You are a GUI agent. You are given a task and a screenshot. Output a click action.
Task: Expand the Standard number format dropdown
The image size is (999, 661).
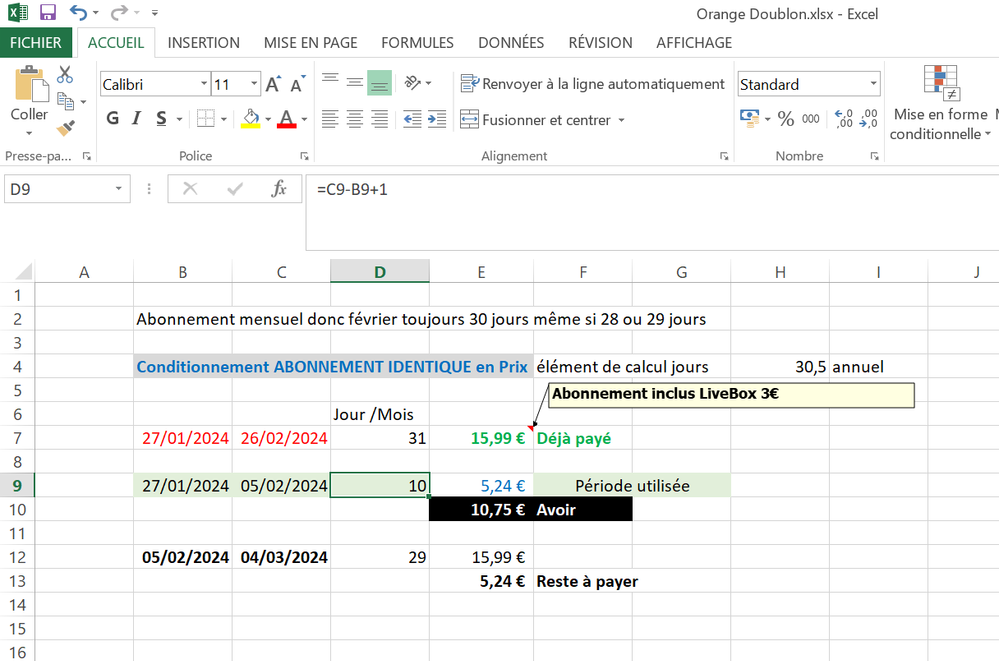click(x=872, y=85)
